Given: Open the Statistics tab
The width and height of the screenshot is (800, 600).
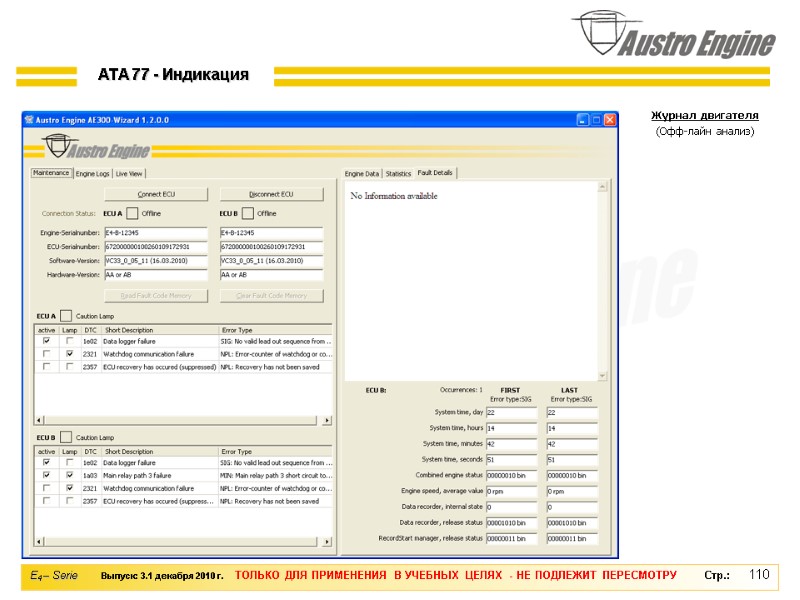Looking at the screenshot, I should click(398, 172).
